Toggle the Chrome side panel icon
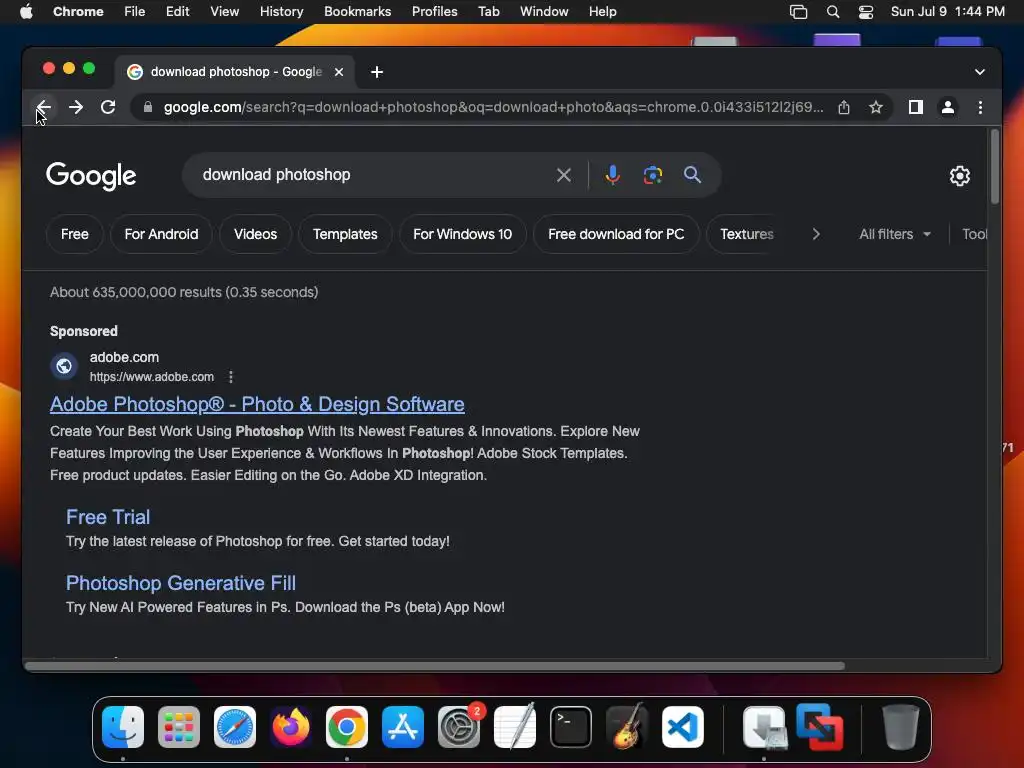The image size is (1024, 768). click(916, 107)
